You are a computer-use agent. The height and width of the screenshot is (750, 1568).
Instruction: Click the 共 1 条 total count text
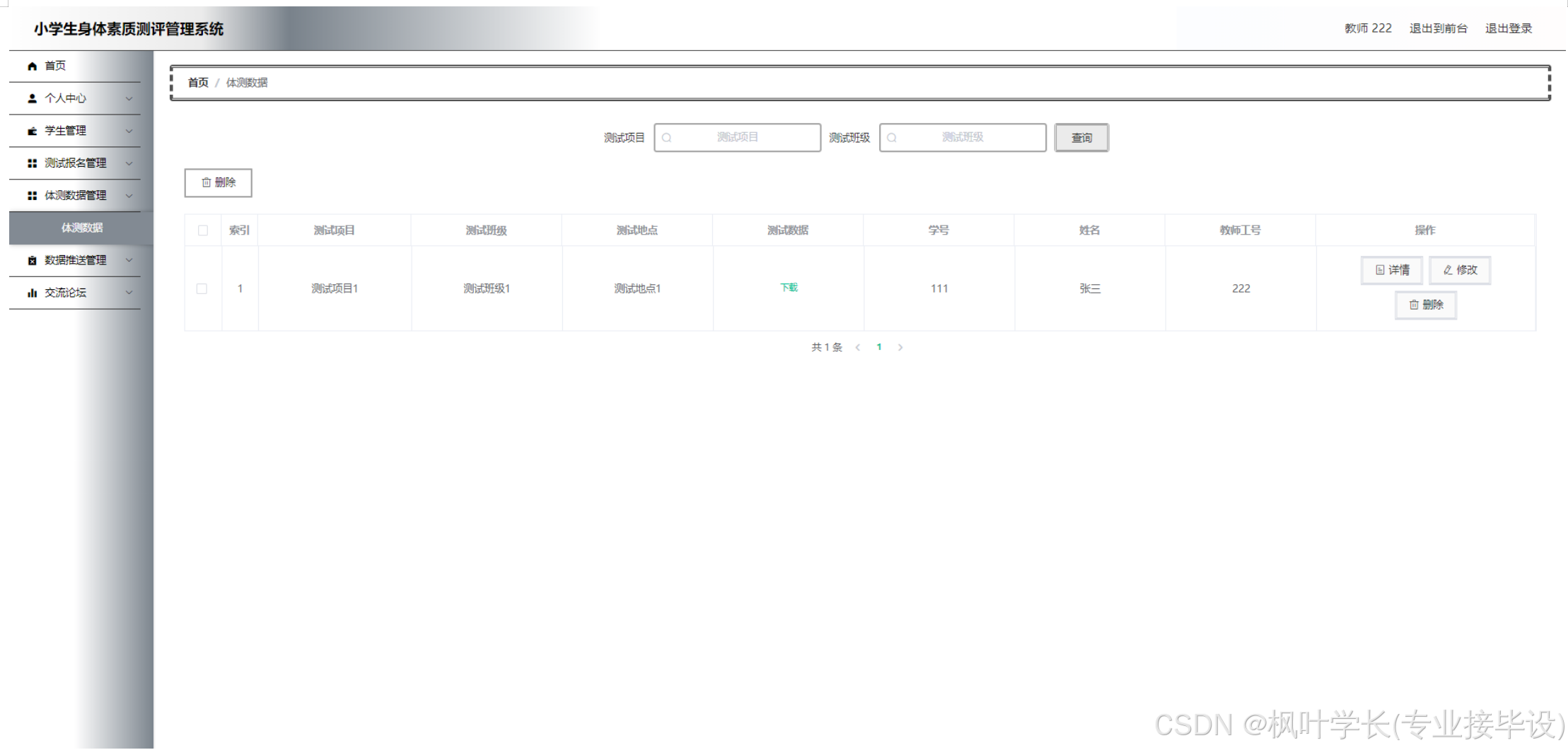click(x=827, y=347)
